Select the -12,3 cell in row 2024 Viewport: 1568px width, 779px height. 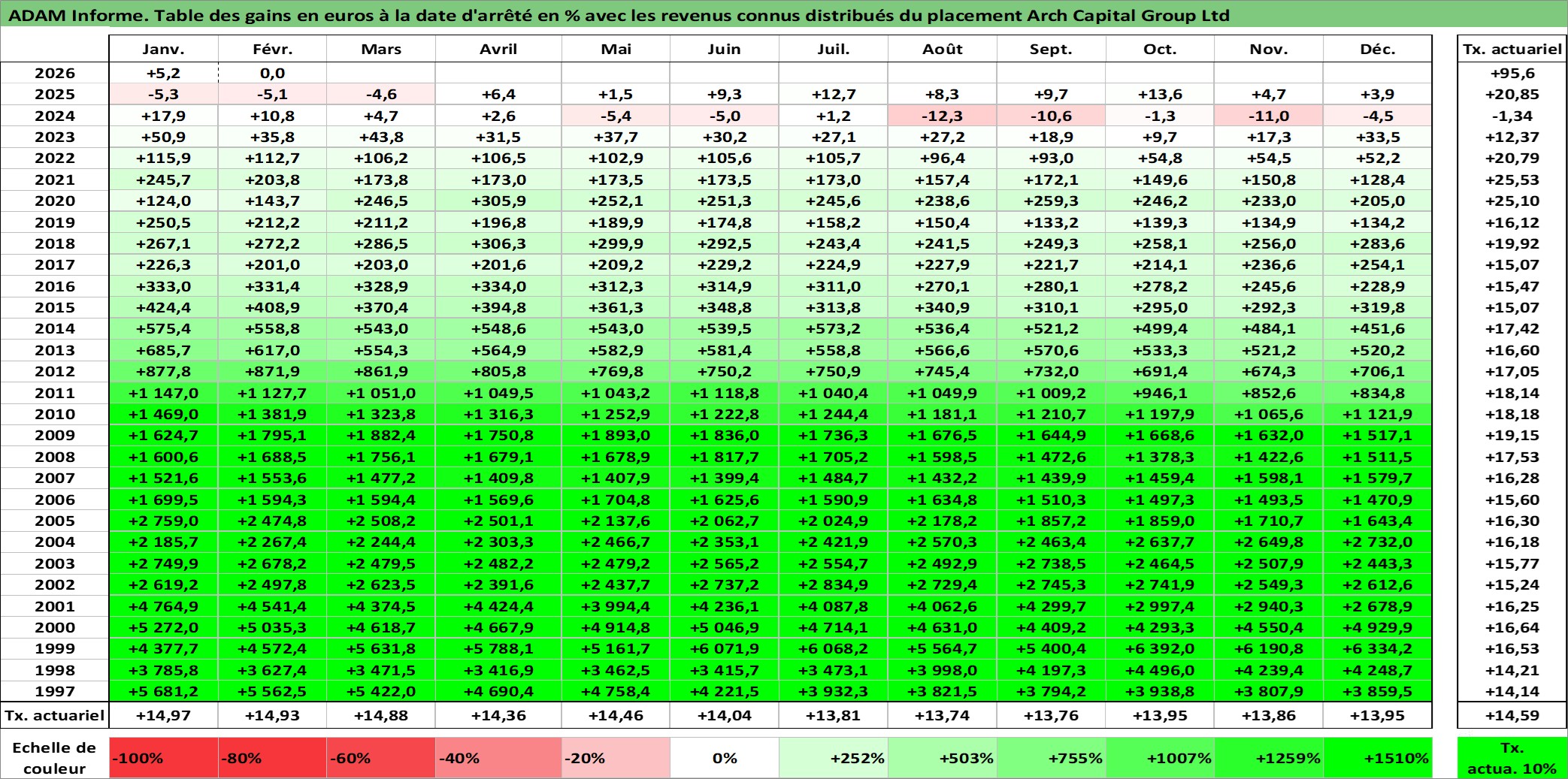(943, 116)
